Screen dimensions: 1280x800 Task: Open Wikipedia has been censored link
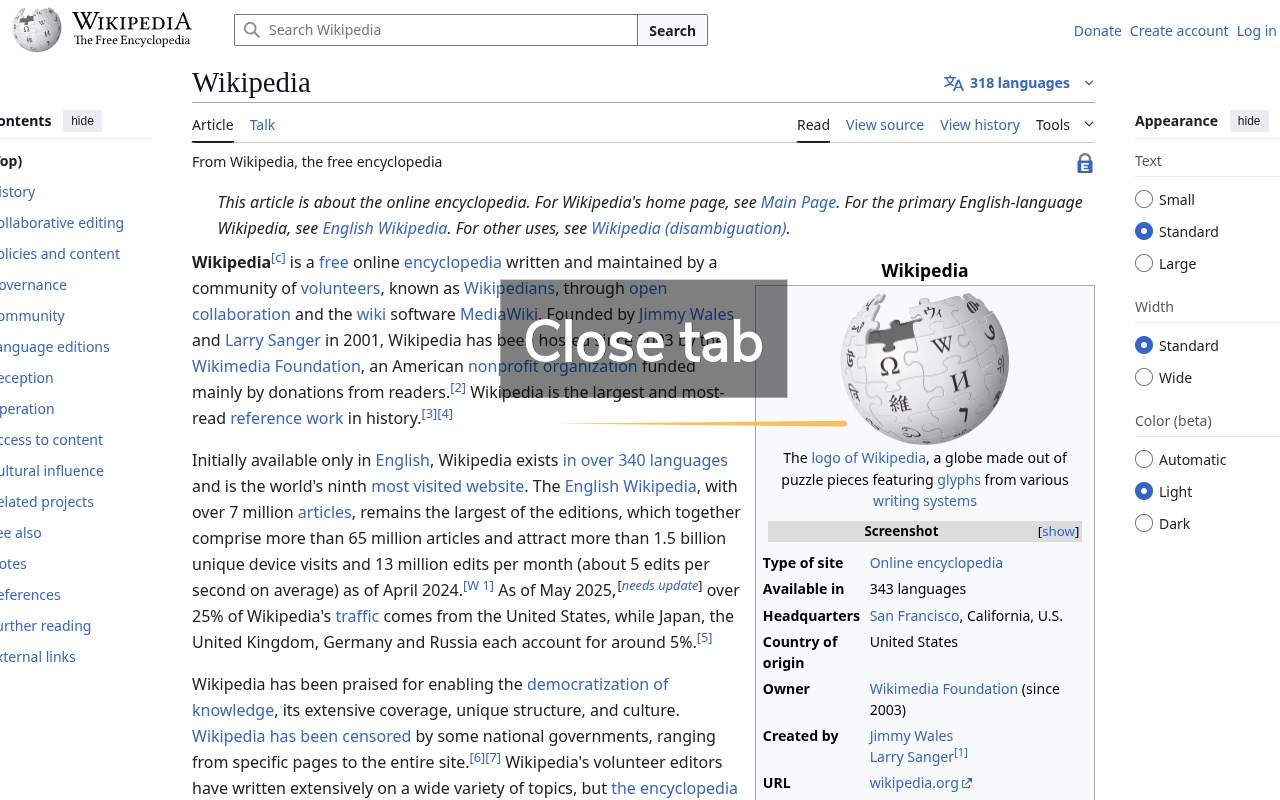point(301,736)
